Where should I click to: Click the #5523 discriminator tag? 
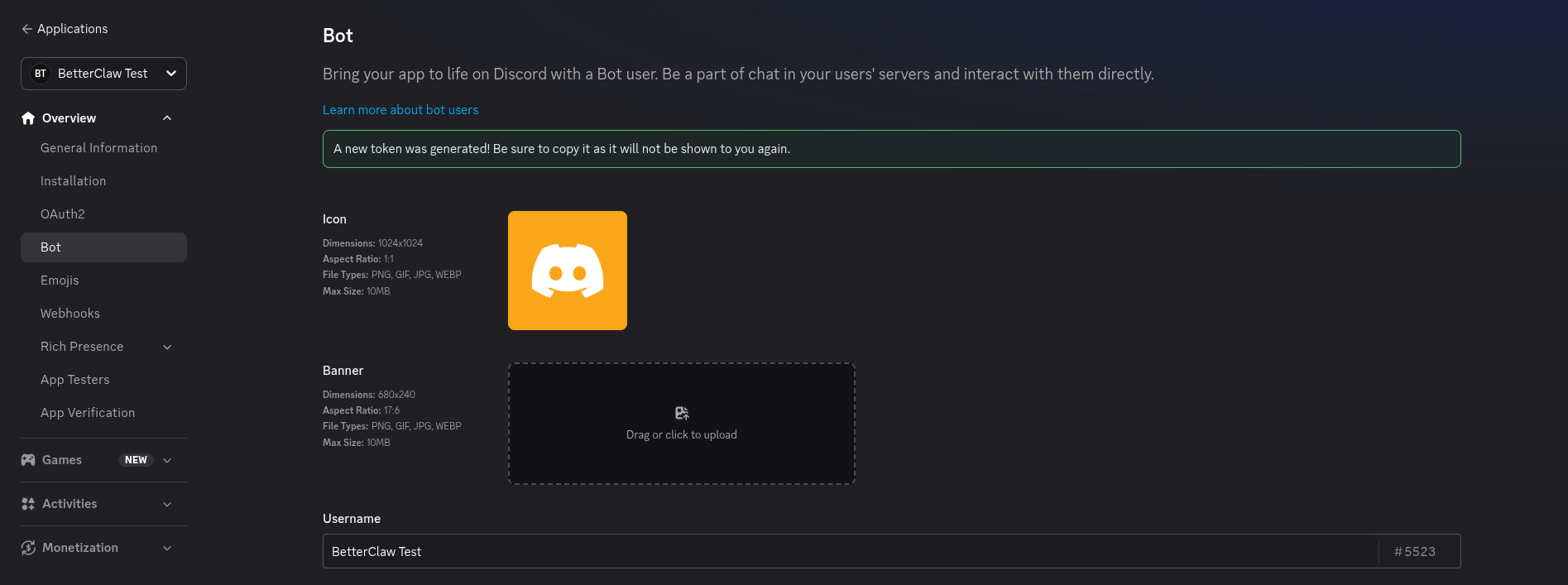click(1415, 552)
